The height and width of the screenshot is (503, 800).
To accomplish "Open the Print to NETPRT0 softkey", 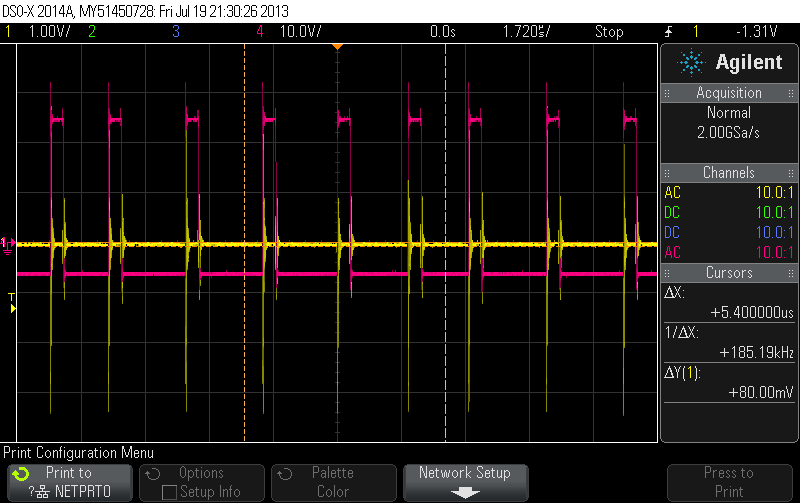I will pyautogui.click(x=70, y=483).
